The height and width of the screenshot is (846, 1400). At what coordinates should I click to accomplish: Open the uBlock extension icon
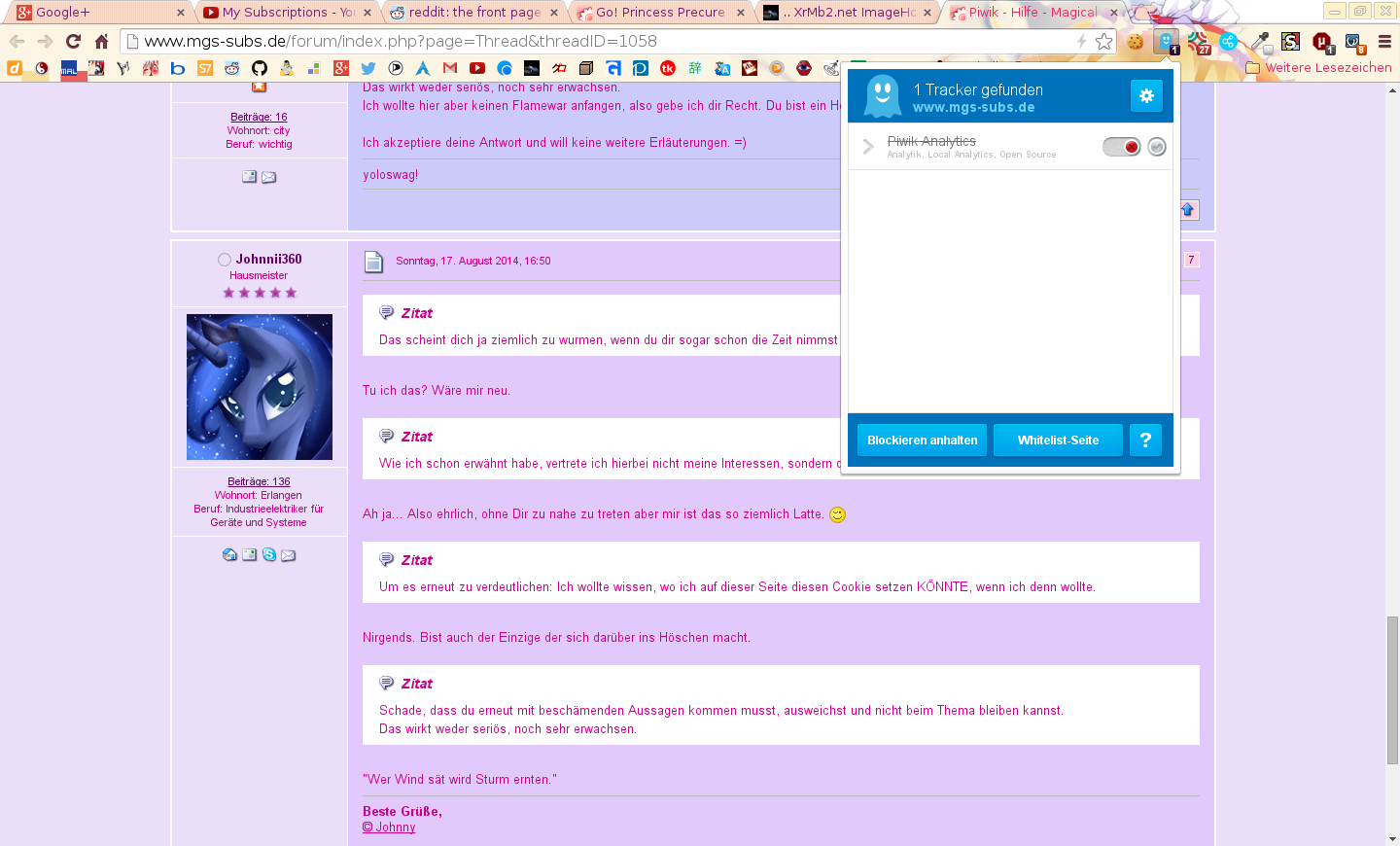[1321, 42]
